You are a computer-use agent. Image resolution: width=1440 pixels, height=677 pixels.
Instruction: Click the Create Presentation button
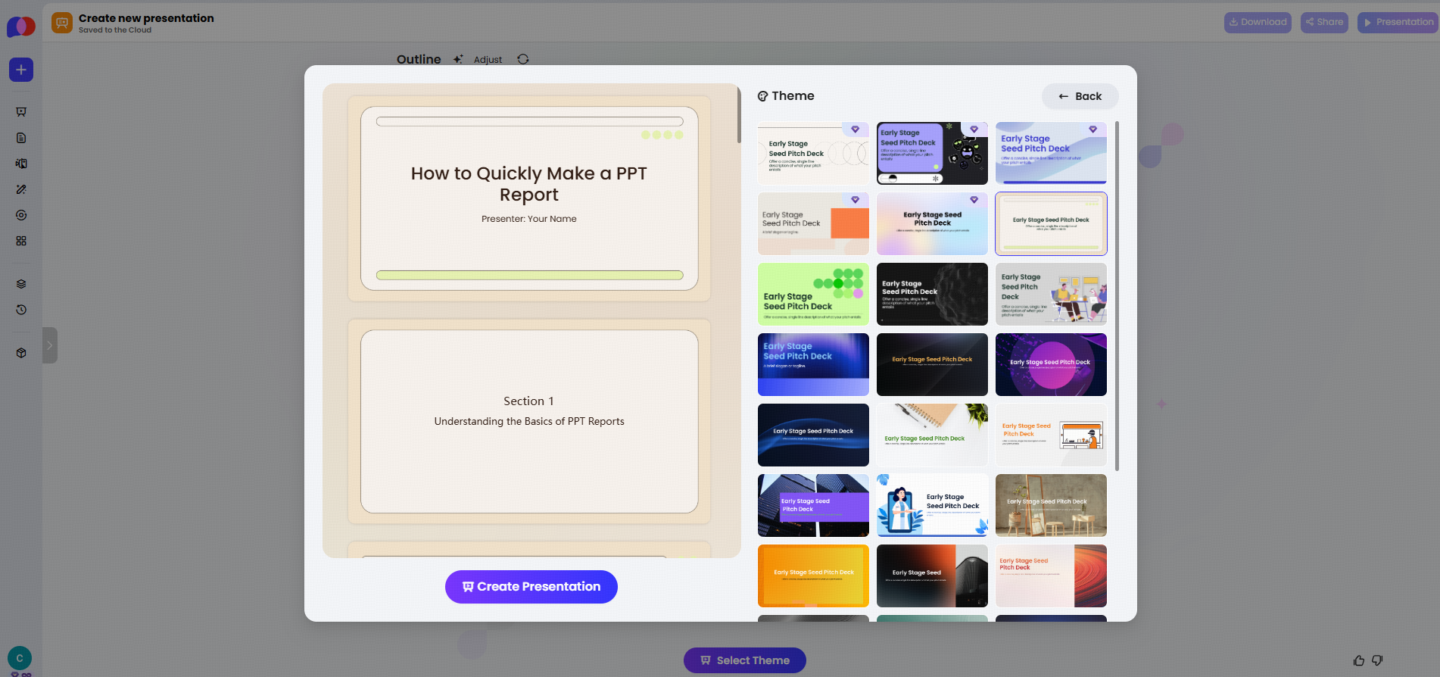(x=531, y=587)
